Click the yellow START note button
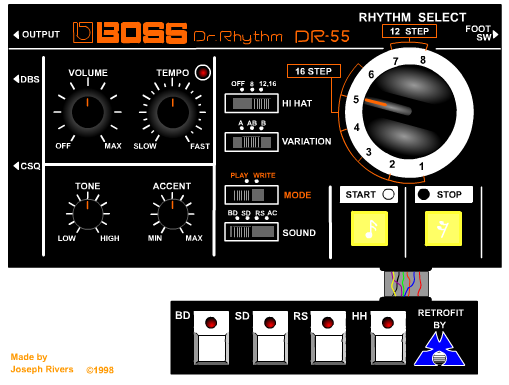 pyautogui.click(x=369, y=229)
